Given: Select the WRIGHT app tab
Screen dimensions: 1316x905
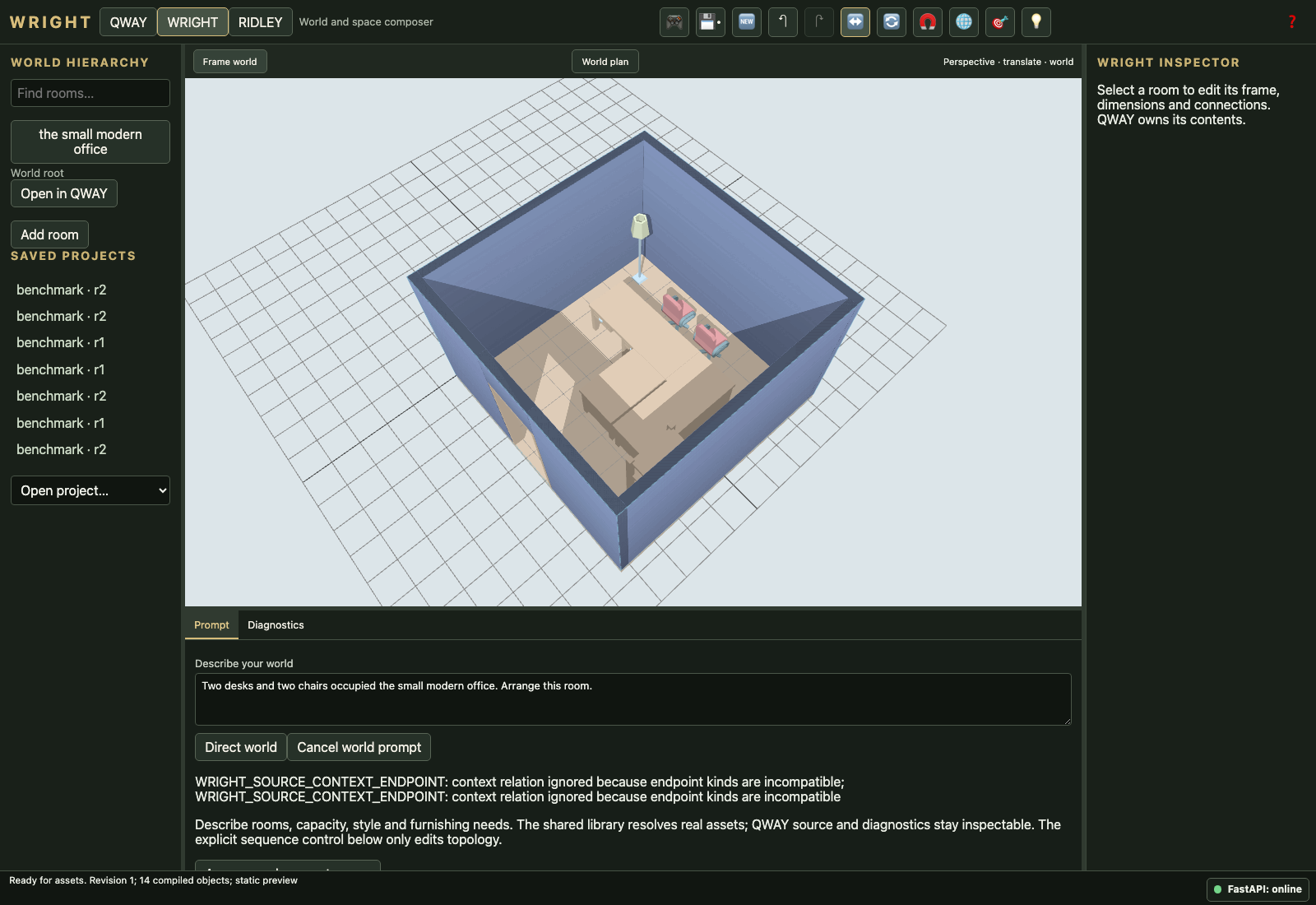Looking at the screenshot, I should pyautogui.click(x=192, y=22).
